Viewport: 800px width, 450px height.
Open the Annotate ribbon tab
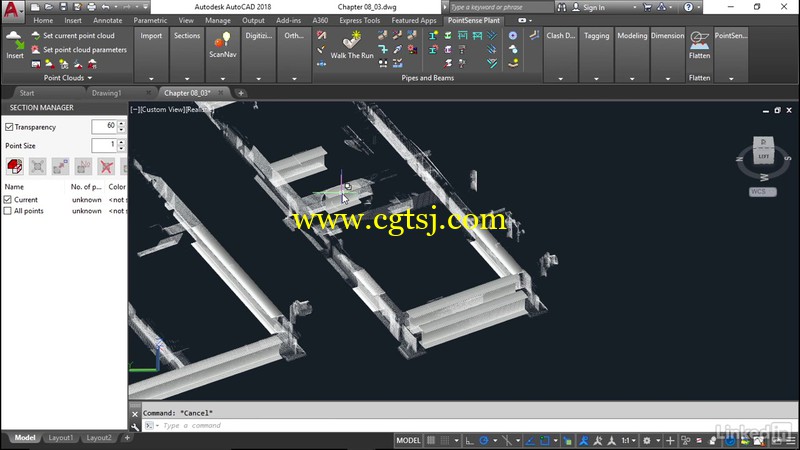[x=107, y=20]
